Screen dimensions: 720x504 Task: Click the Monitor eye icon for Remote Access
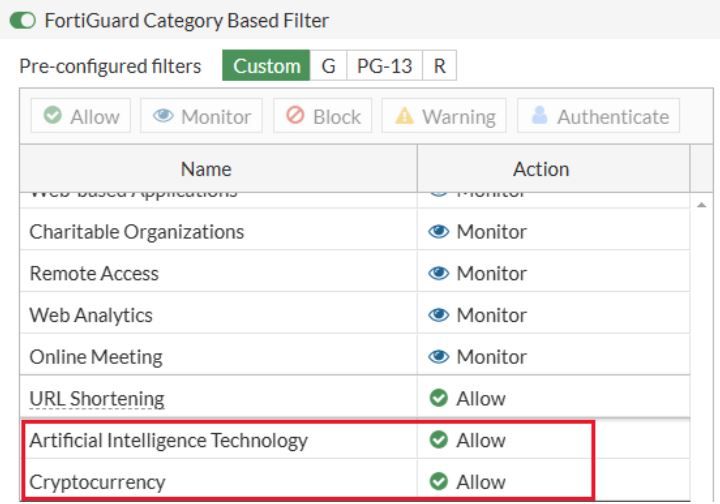438,274
